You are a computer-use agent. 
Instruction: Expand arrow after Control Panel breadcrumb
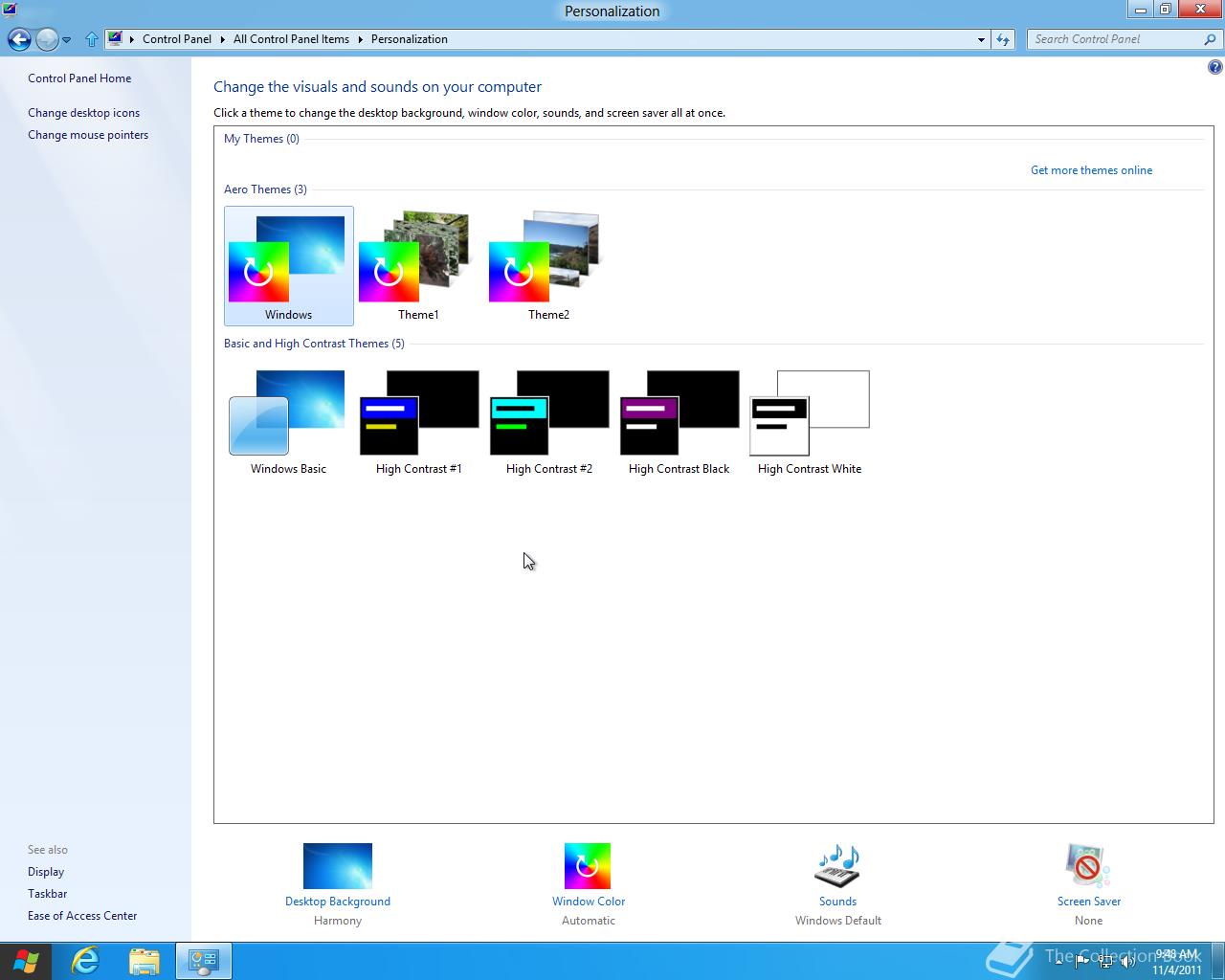pos(223,39)
